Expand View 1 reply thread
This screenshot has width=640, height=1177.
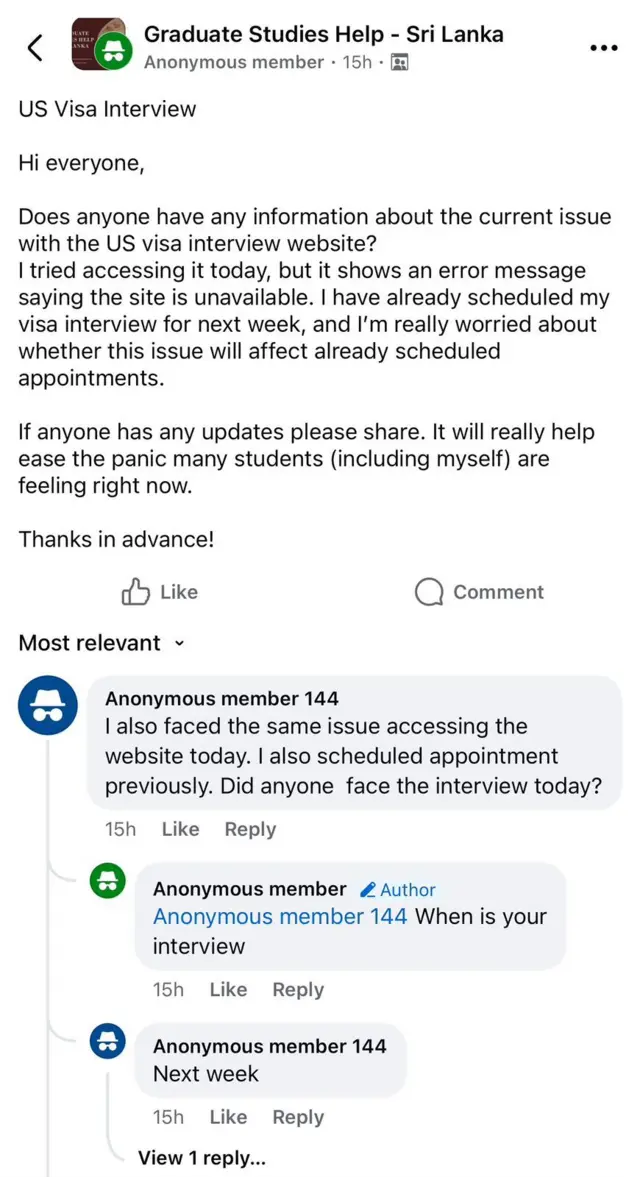point(202,1158)
